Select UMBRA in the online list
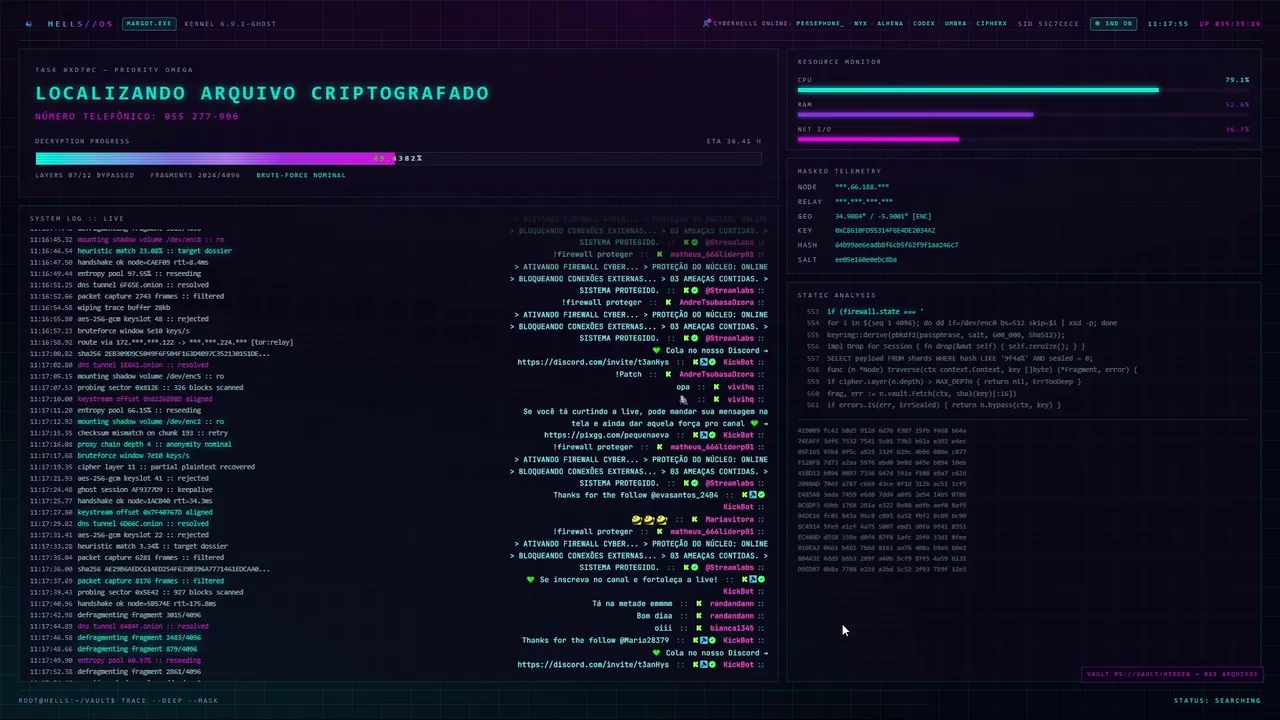Screen dimensions: 1280x720 955,23
